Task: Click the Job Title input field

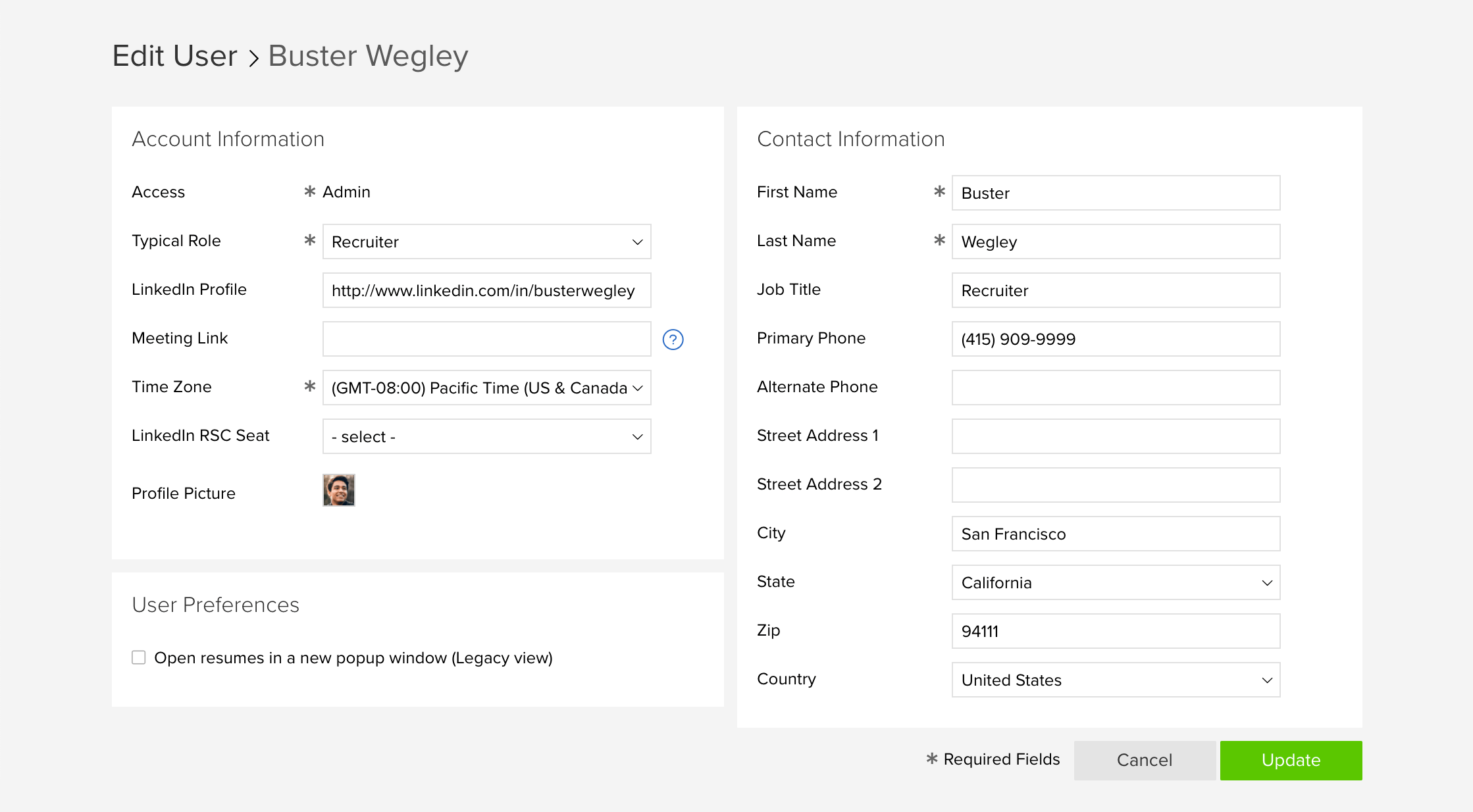Action: (x=1116, y=290)
